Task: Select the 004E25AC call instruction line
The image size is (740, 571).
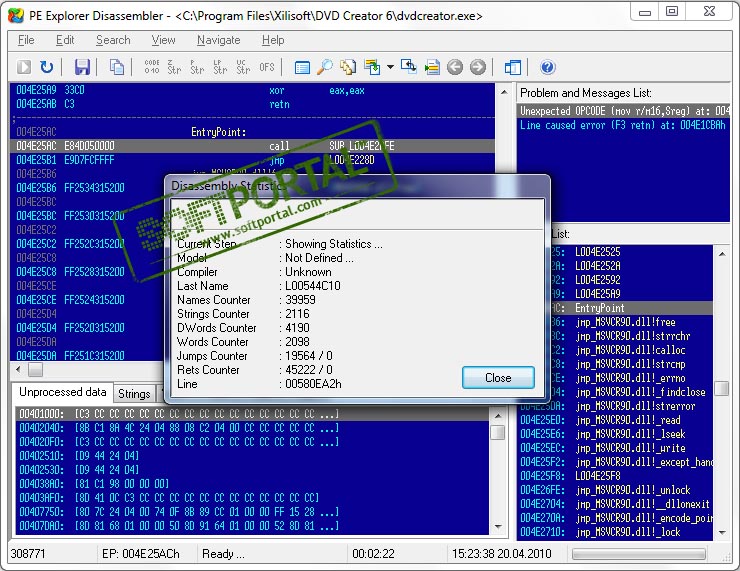Action: point(252,146)
